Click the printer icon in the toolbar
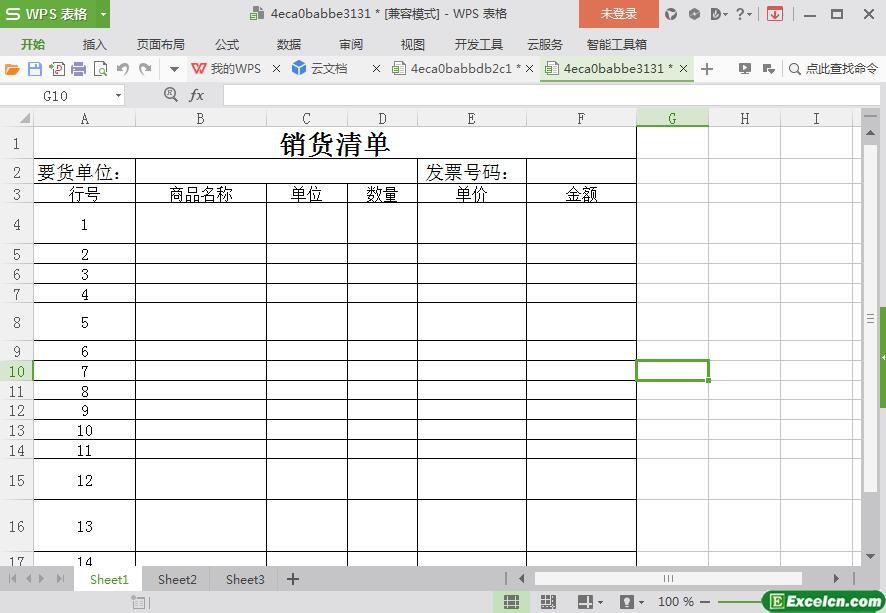Image resolution: width=886 pixels, height=613 pixels. 78,69
